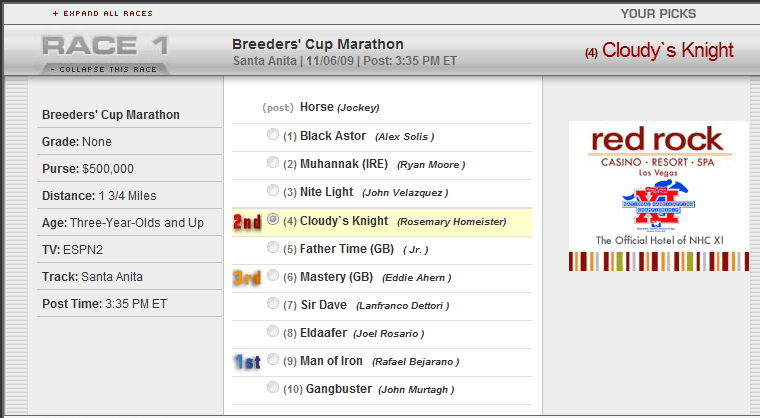This screenshot has width=760, height=418.
Task: Click the Cloudy's Knight horse name row
Action: pyautogui.click(x=382, y=222)
